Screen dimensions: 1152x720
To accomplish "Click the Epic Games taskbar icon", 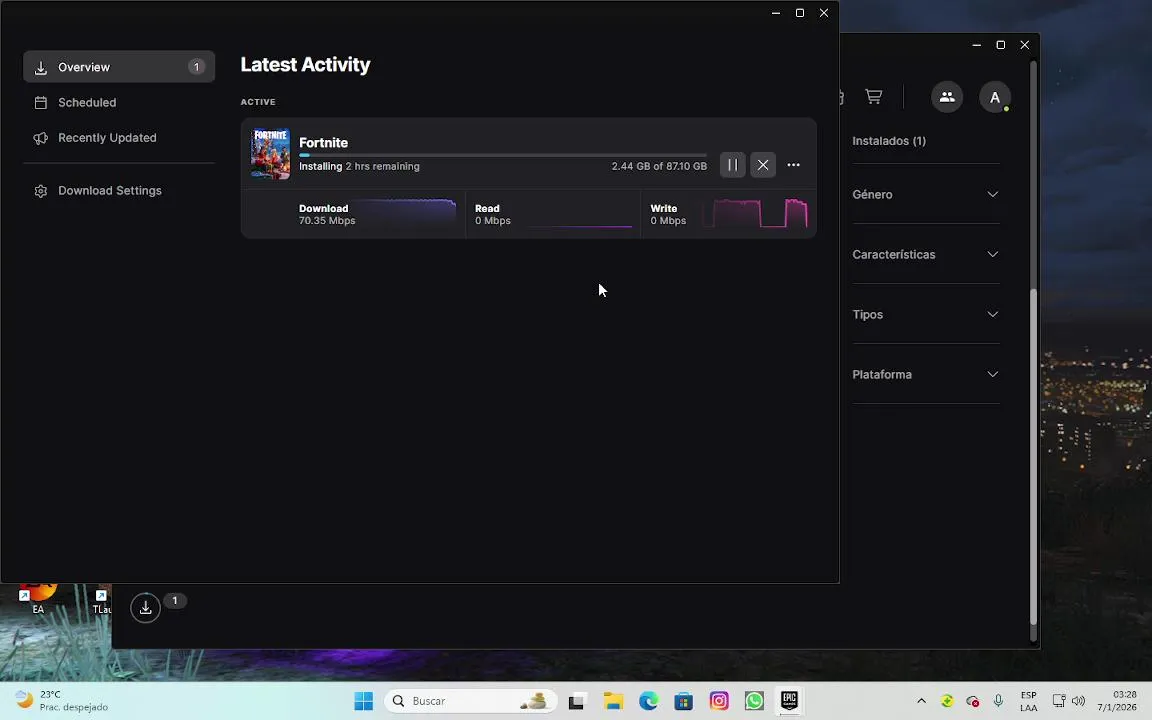I will tap(789, 700).
